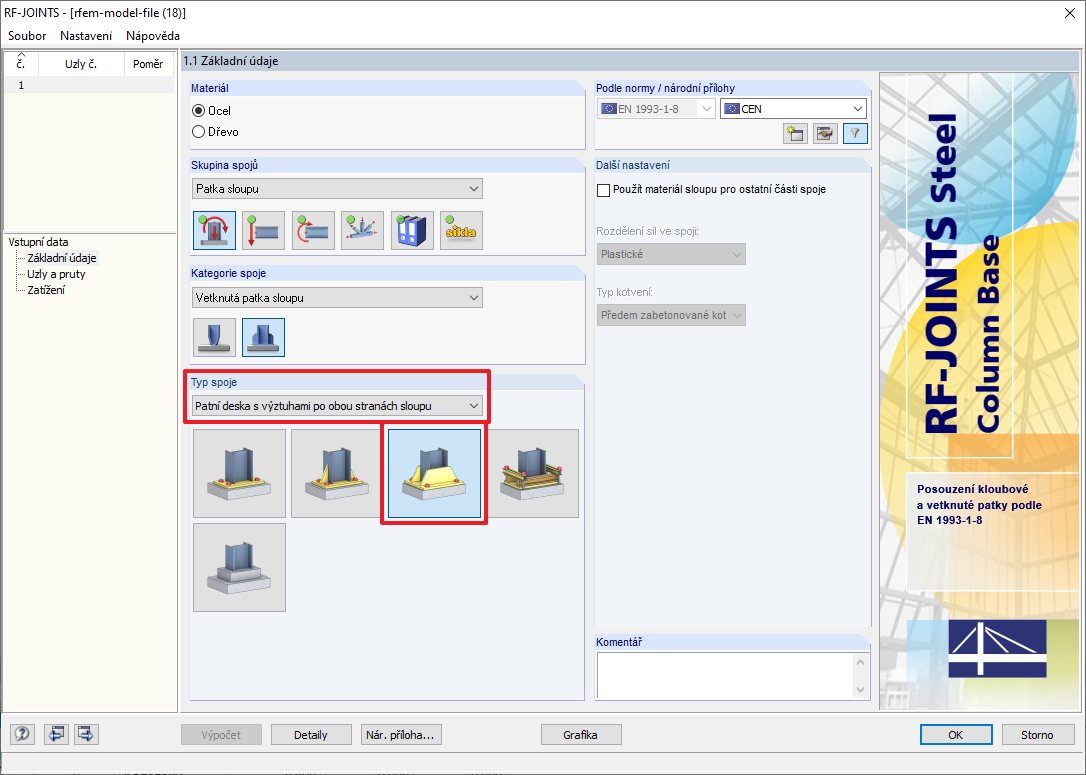Pick the column in pocket foundation thumbnail
The height and width of the screenshot is (775, 1086).
[239, 567]
